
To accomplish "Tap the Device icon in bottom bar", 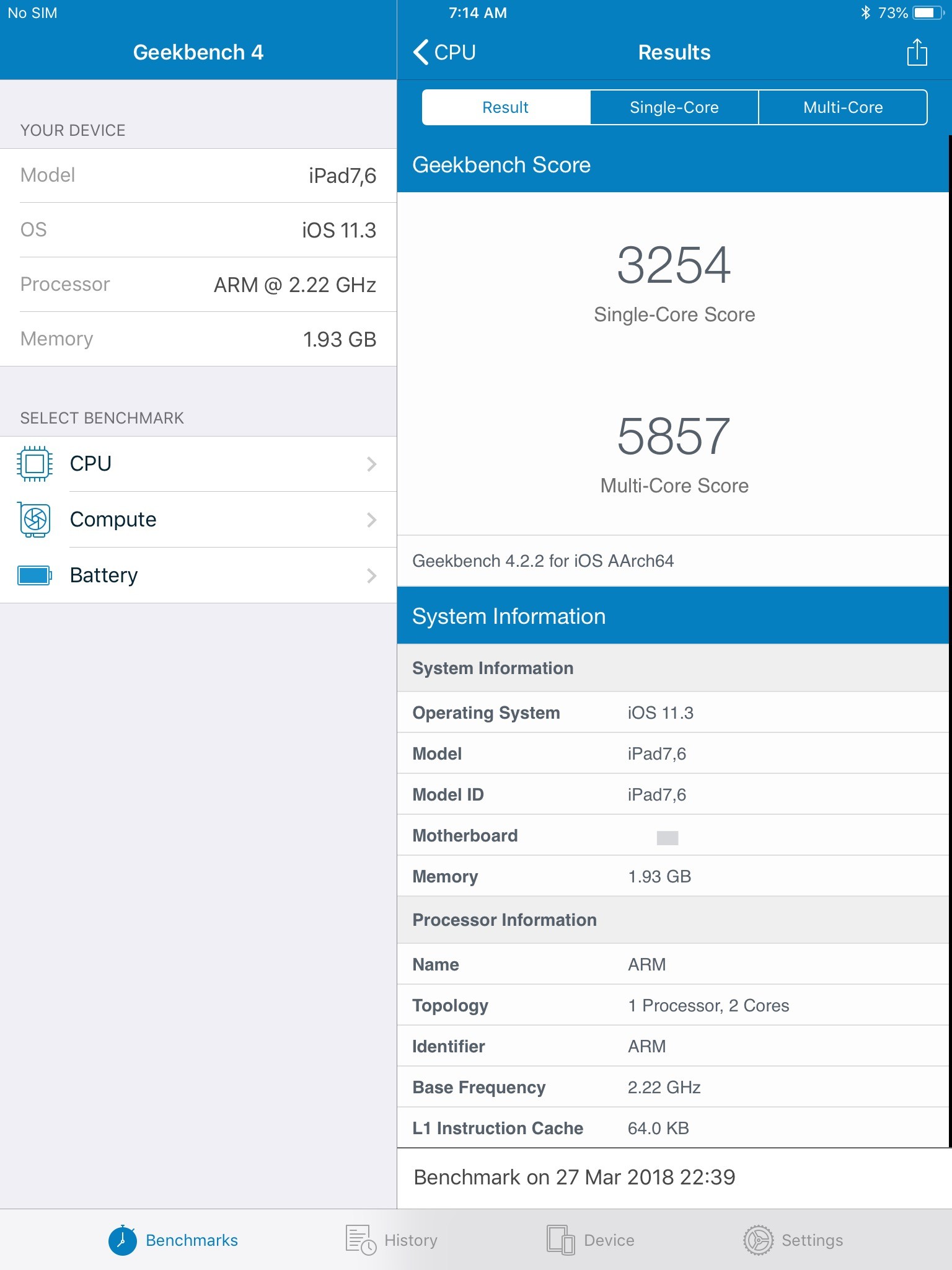I will pos(560,1240).
